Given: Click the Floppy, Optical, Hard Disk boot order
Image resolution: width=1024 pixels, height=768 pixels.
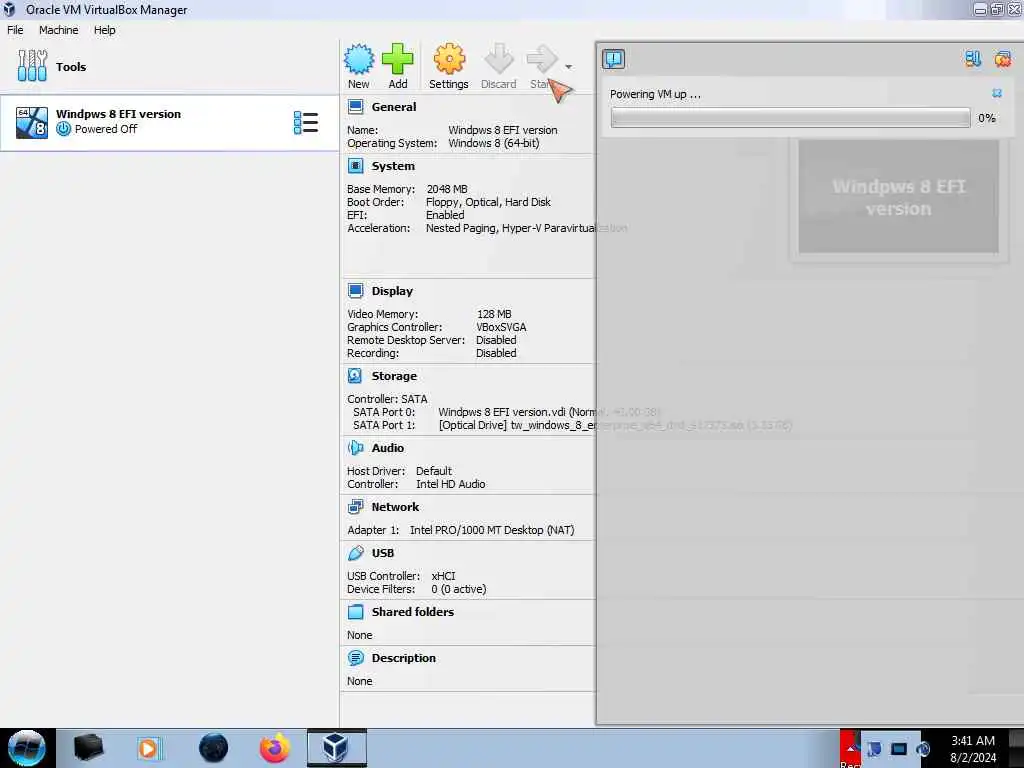Looking at the screenshot, I should pos(488,202).
